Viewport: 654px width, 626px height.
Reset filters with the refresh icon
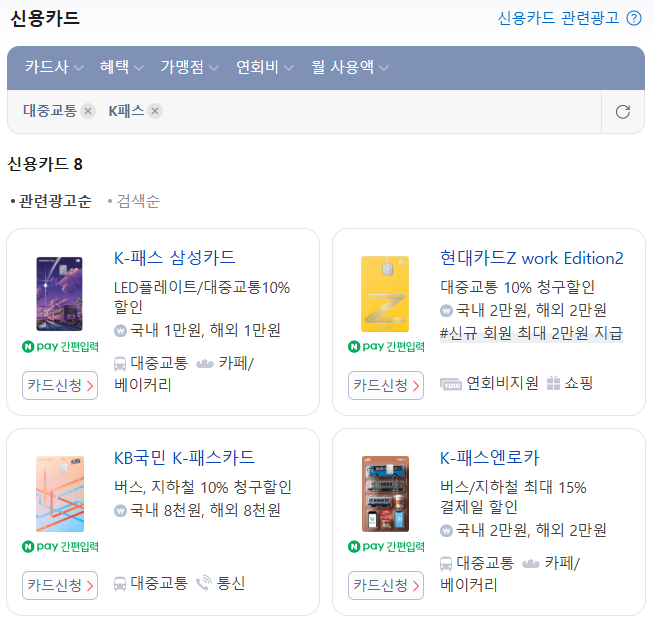tap(623, 112)
